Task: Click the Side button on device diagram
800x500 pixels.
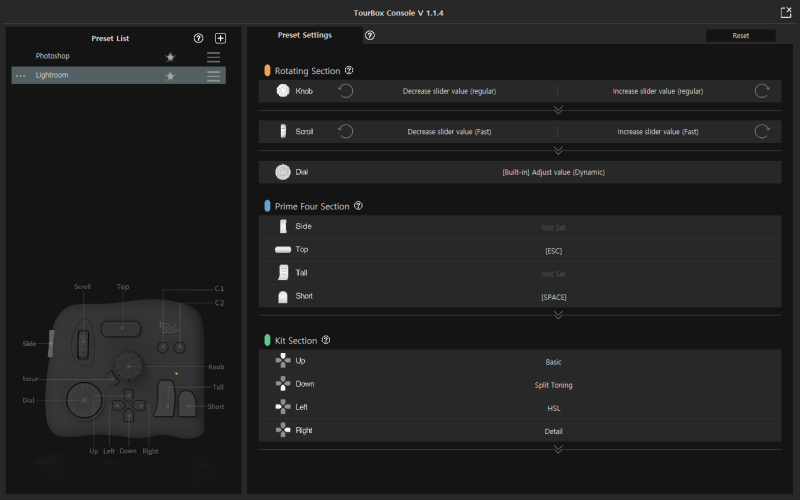Action: pyautogui.click(x=51, y=343)
